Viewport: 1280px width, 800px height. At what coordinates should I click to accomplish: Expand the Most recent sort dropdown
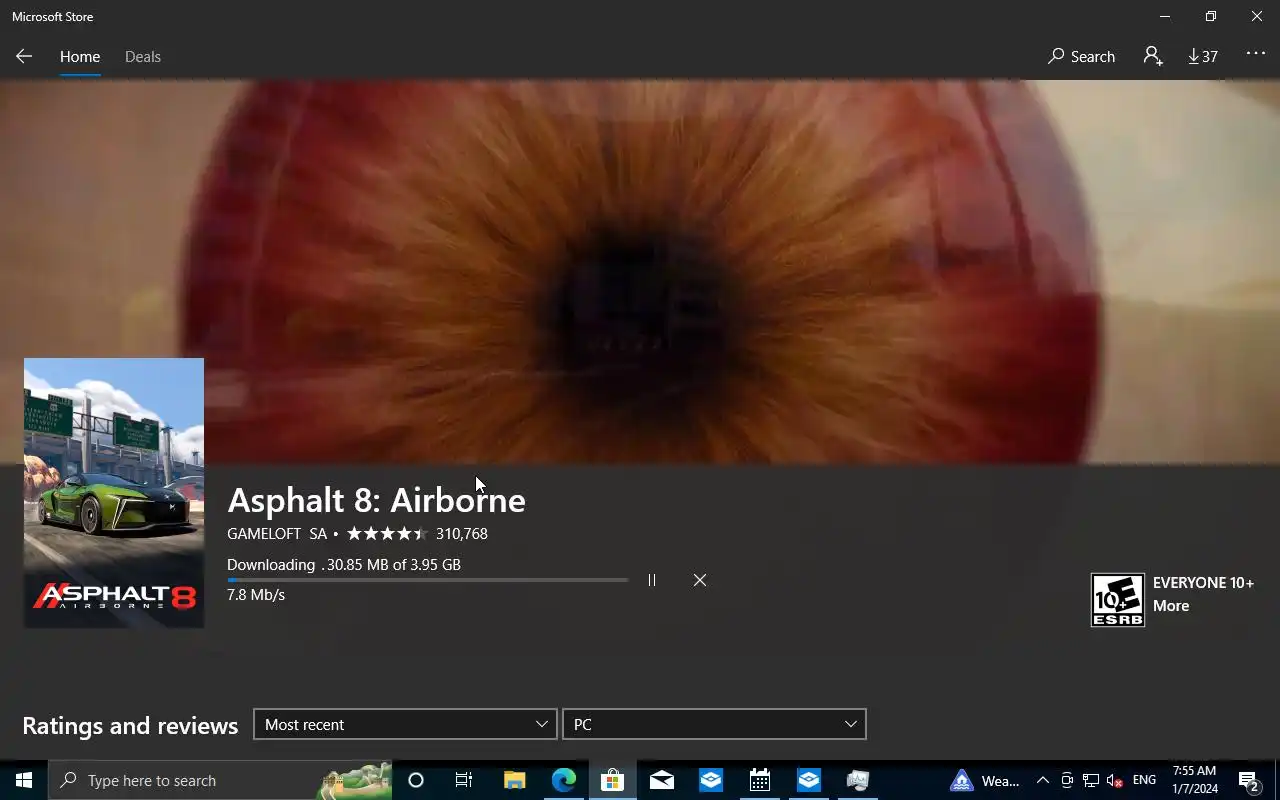click(x=405, y=724)
